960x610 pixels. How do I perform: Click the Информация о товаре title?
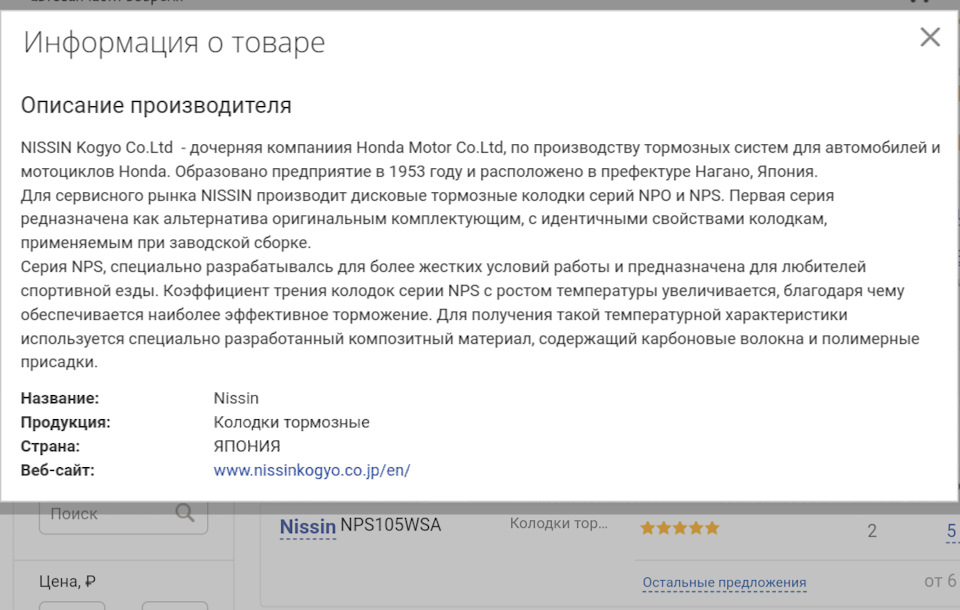coord(174,43)
